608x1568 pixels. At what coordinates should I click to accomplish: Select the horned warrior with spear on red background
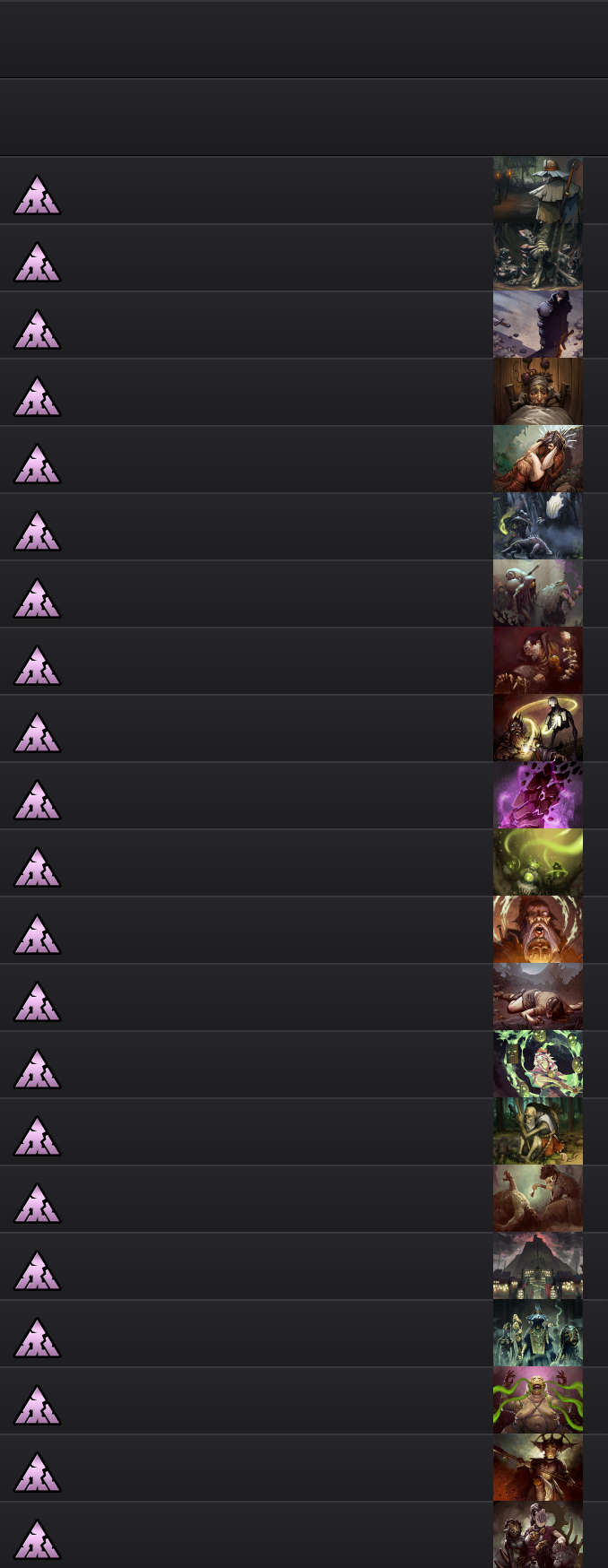[x=538, y=1468]
